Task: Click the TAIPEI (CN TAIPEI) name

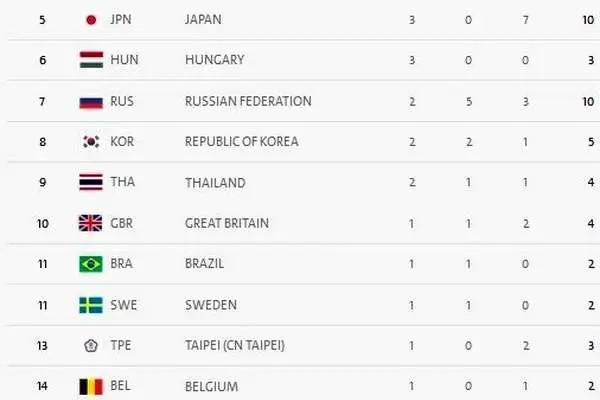Action: 235,346
